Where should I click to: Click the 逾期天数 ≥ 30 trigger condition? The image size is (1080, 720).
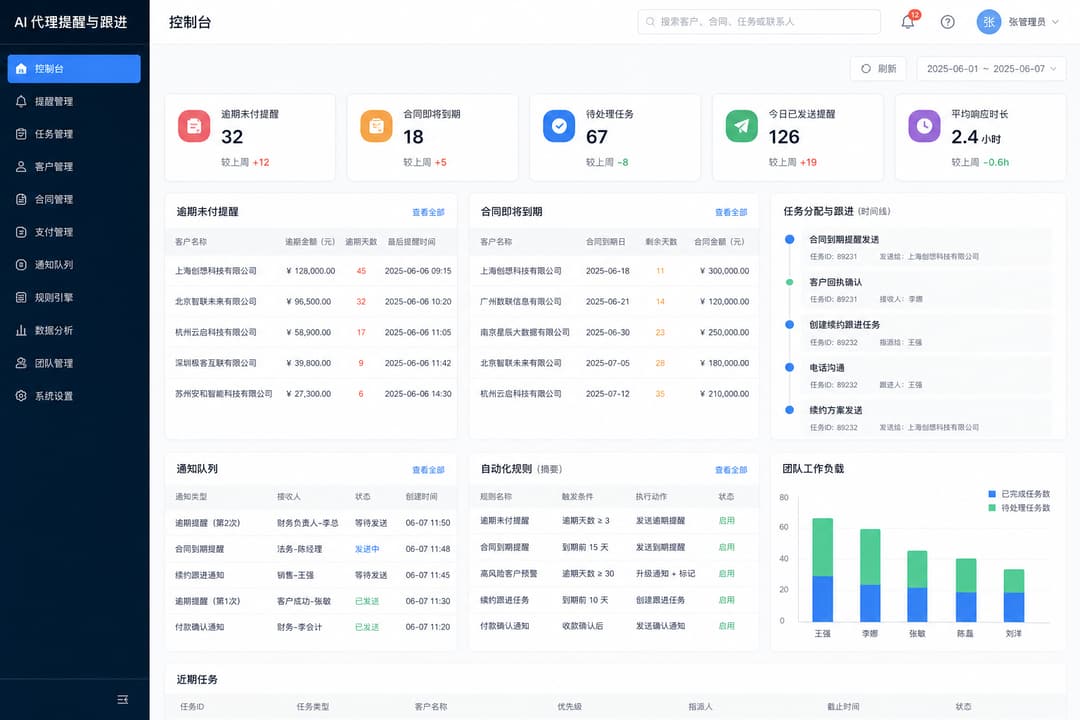(588, 573)
